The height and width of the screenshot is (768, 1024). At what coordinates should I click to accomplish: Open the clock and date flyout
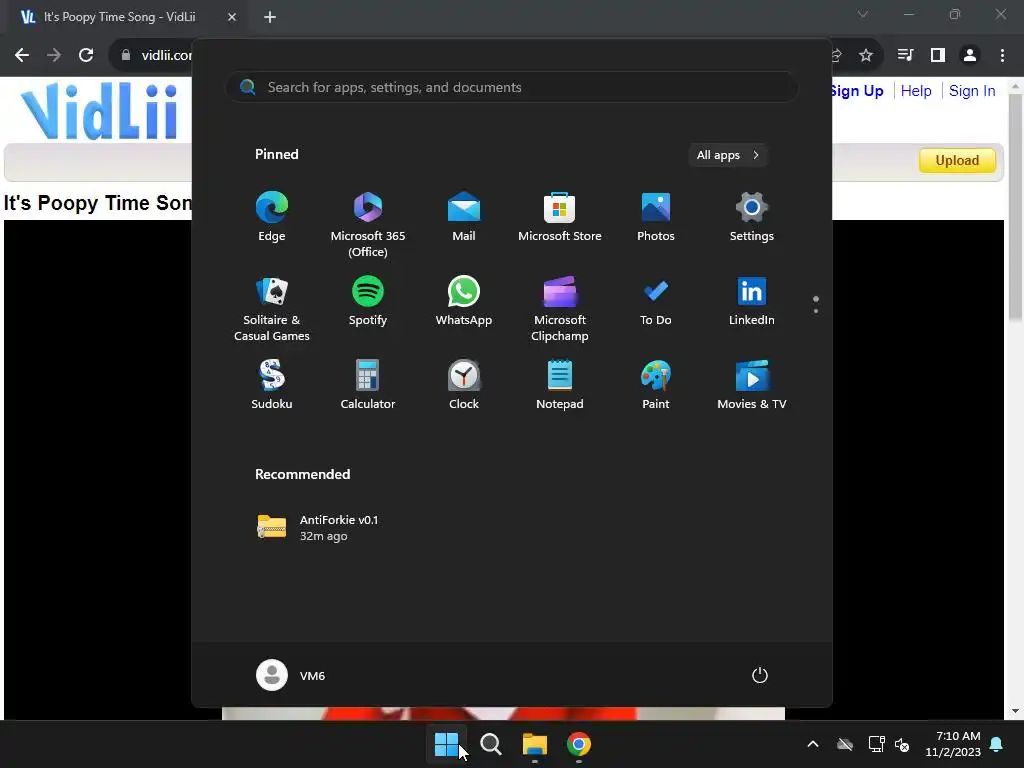tap(953, 744)
